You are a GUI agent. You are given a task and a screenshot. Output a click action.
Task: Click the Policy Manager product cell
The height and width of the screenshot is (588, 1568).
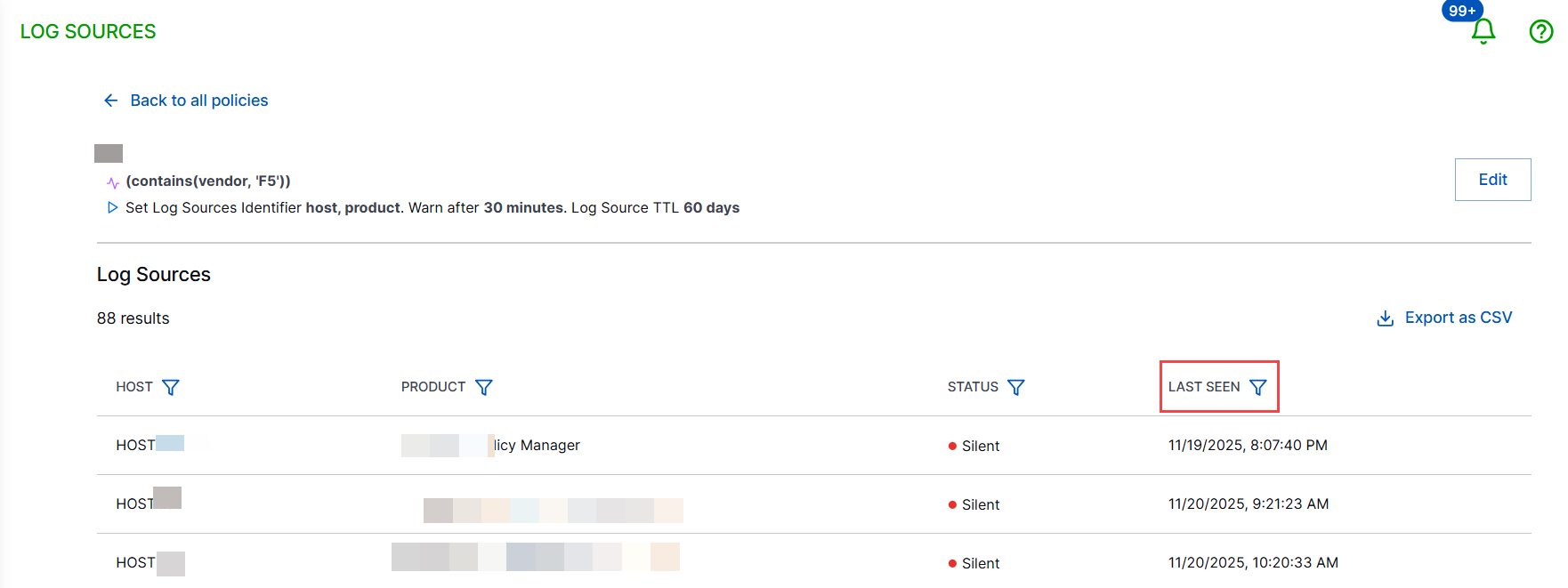coord(536,445)
